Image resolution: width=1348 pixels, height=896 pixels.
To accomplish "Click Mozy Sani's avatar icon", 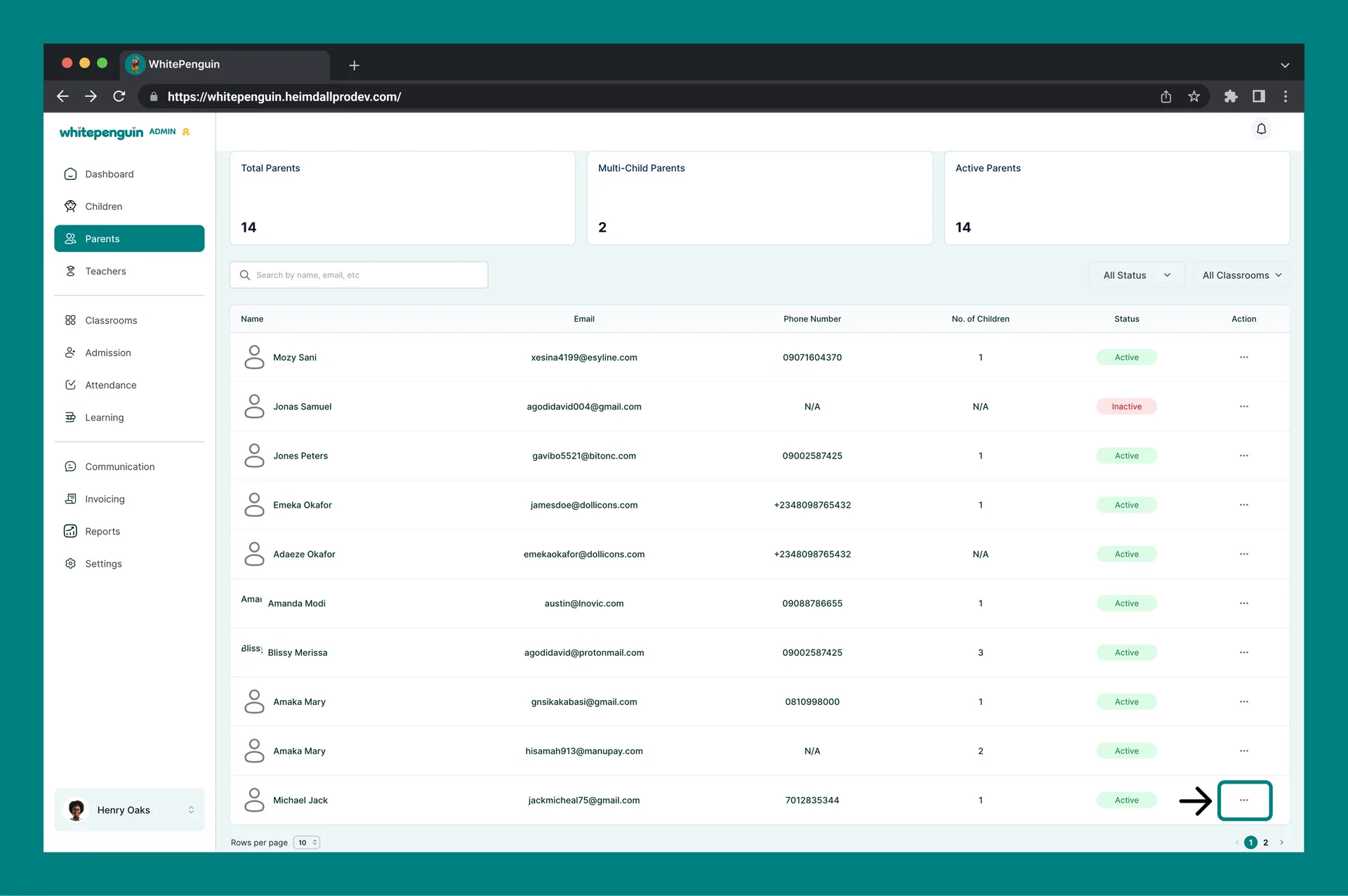I will (x=254, y=357).
